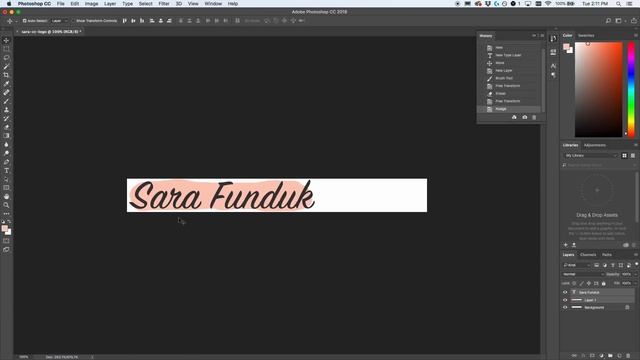Select the Background layer row

[x=598, y=307]
